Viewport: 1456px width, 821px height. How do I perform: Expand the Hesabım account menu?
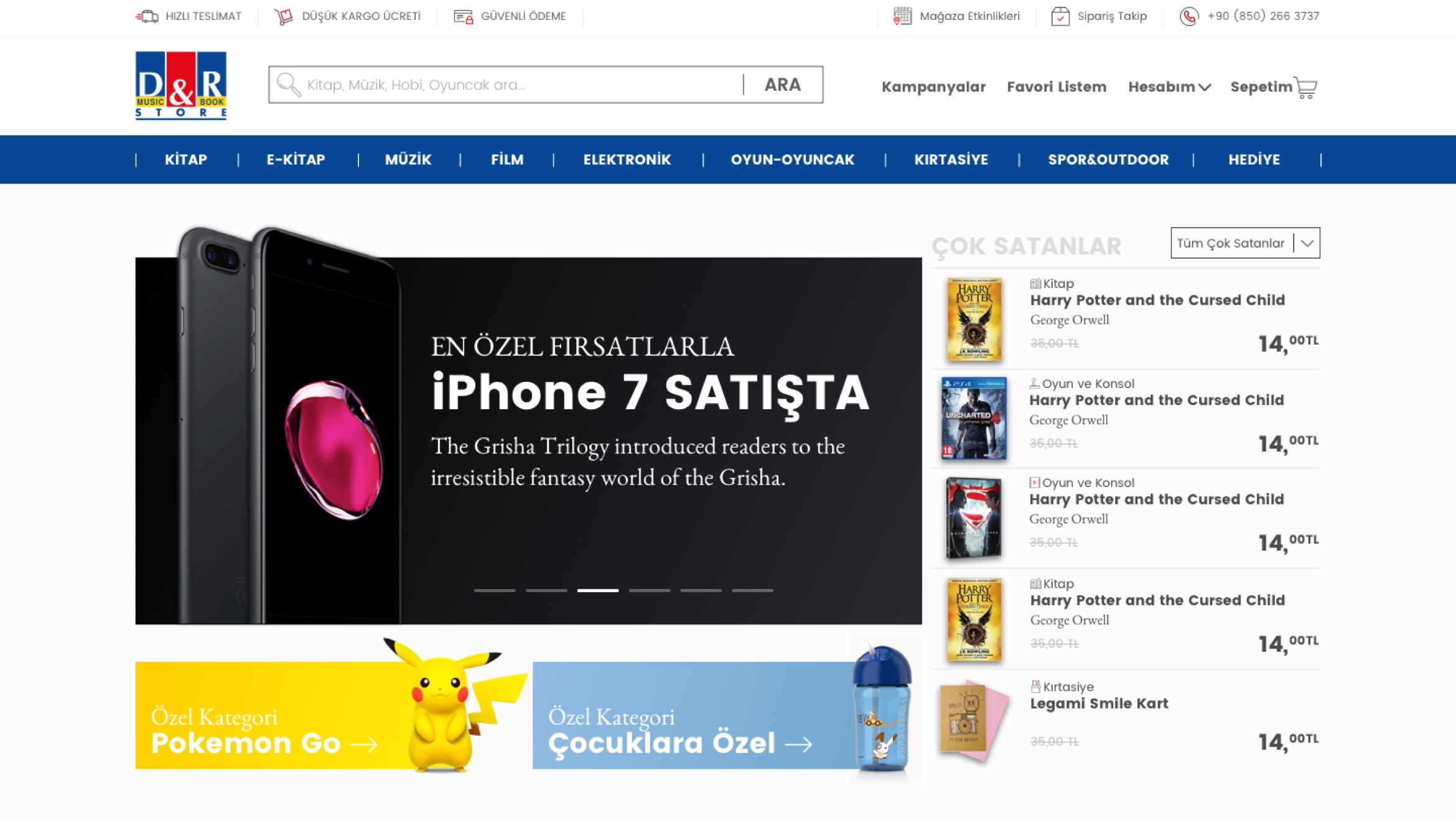click(1169, 87)
